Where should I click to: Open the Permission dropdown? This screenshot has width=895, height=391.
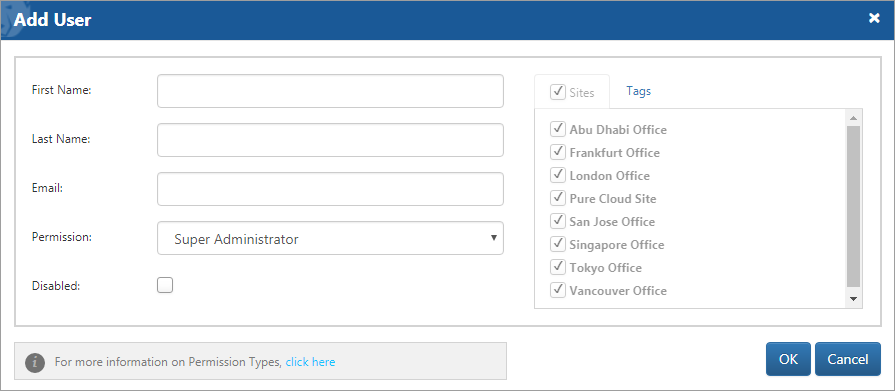pyautogui.click(x=330, y=238)
